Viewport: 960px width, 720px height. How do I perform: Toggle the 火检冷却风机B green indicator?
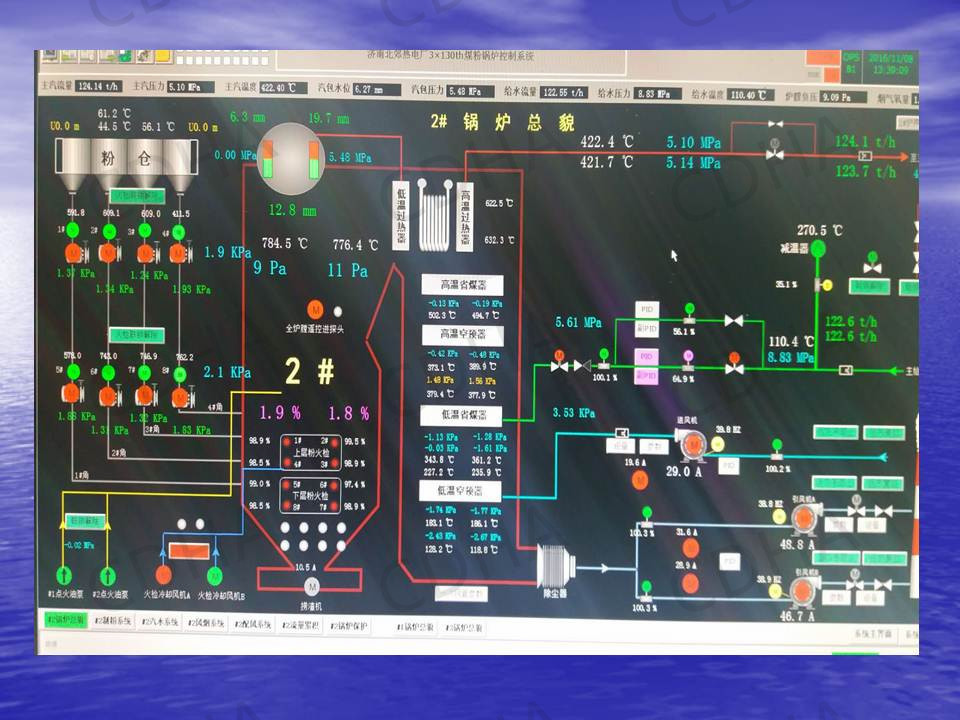click(x=214, y=575)
